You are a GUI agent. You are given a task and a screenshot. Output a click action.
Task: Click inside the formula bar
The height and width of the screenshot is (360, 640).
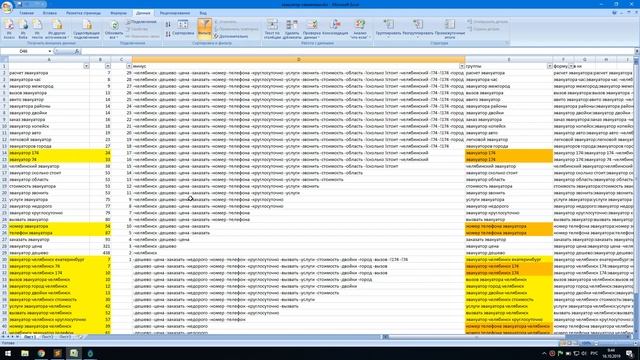(x=357, y=51)
